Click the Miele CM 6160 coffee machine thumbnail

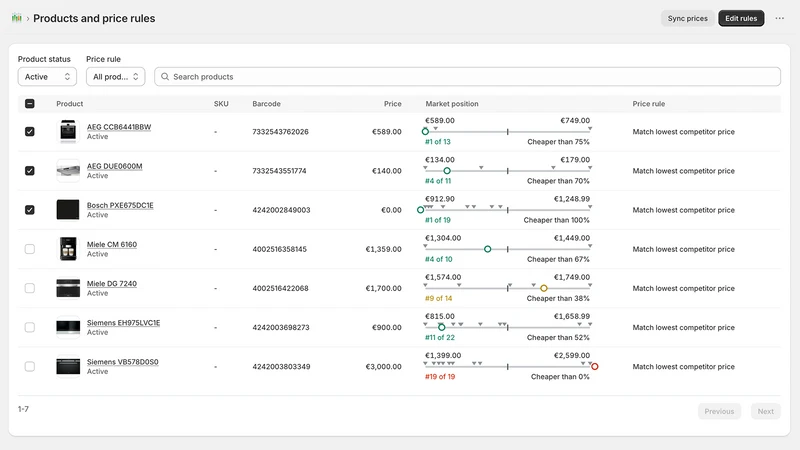68,249
